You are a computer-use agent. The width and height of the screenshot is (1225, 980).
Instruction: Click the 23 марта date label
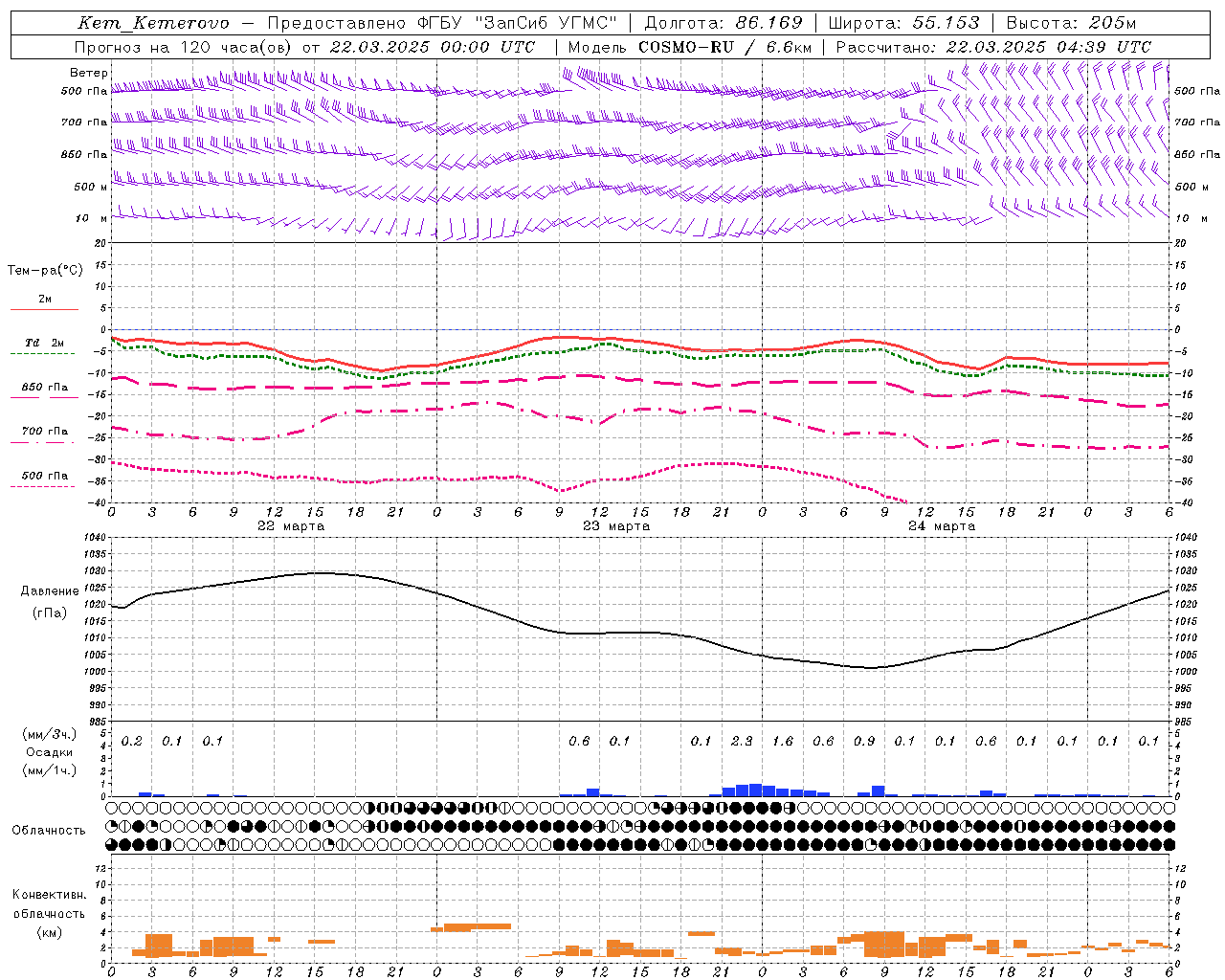click(x=616, y=526)
